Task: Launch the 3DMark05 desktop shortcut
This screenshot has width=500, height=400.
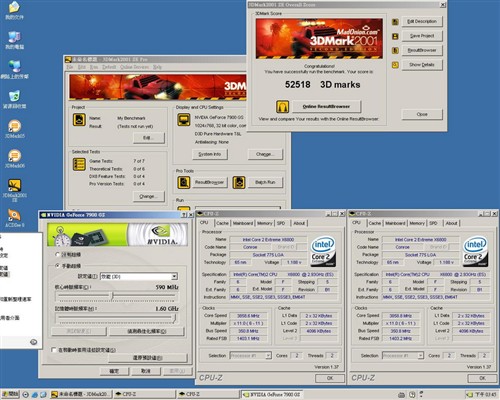Action: 14,129
